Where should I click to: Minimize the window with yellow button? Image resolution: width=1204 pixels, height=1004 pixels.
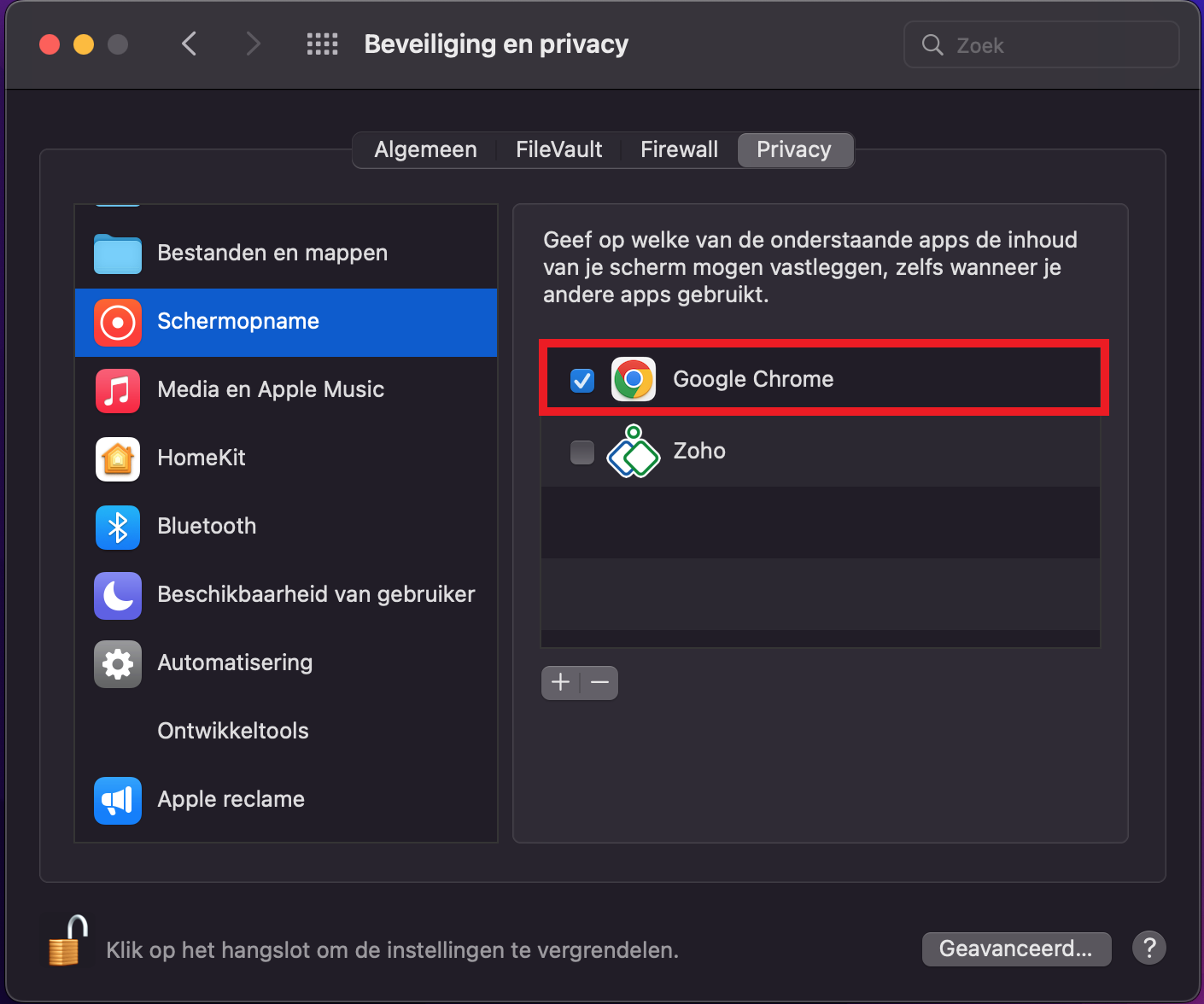(84, 44)
